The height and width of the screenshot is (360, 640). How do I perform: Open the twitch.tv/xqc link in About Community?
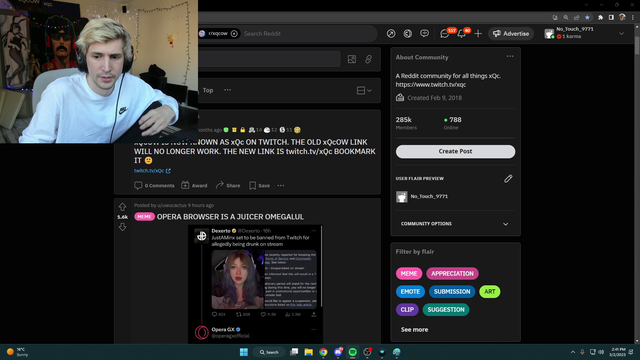[431, 84]
